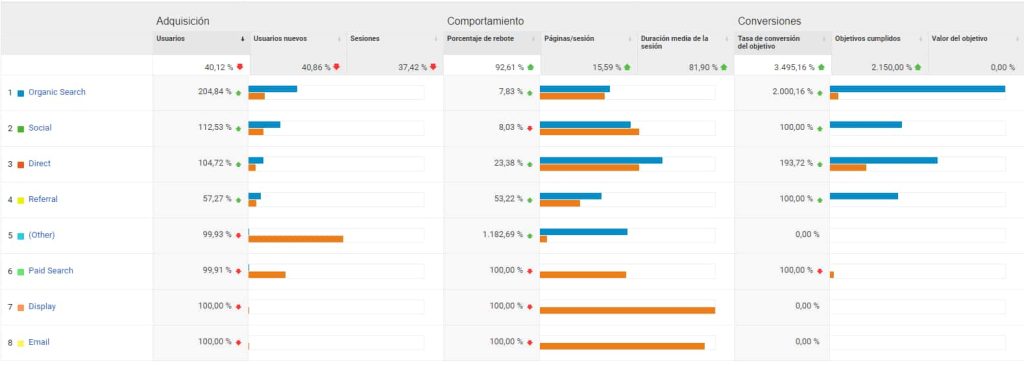This screenshot has width=1024, height=365.
Task: Click the red arrow next to 99,91 %
Action: click(238, 271)
